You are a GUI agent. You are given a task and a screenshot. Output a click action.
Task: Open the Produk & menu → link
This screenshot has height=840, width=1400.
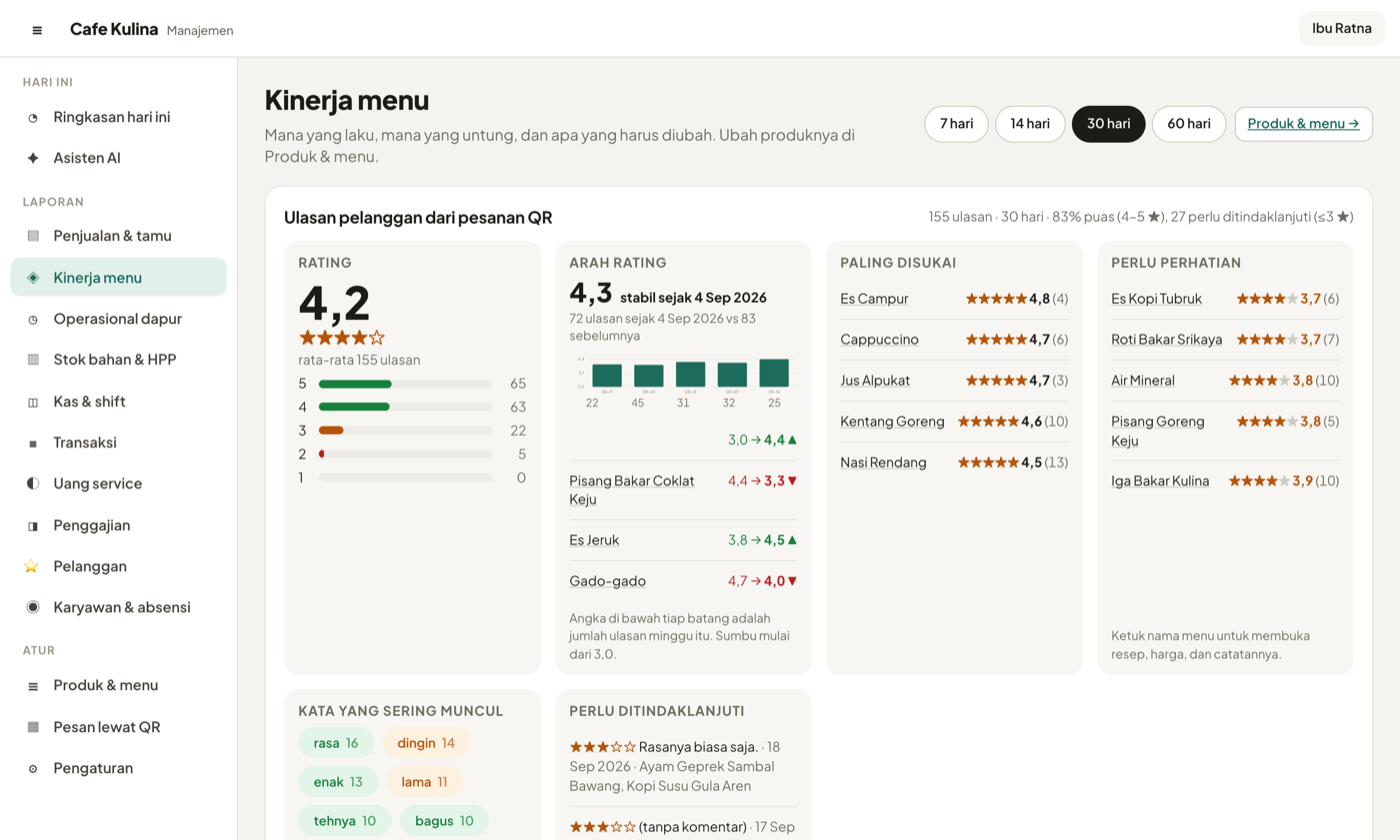1304,124
